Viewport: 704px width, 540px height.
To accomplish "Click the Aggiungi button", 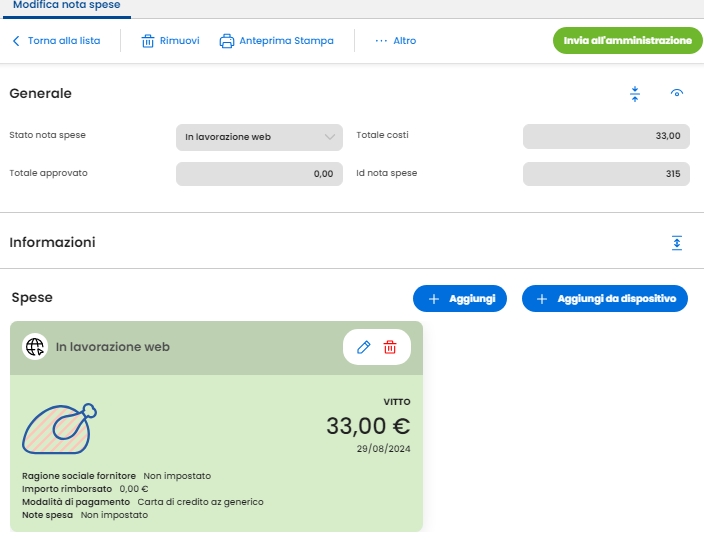I will pos(460,299).
